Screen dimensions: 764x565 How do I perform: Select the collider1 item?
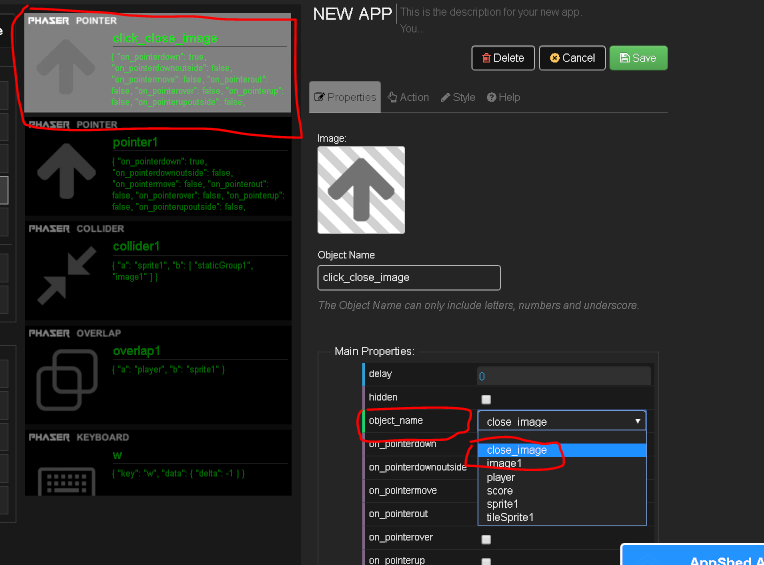[x=158, y=271]
